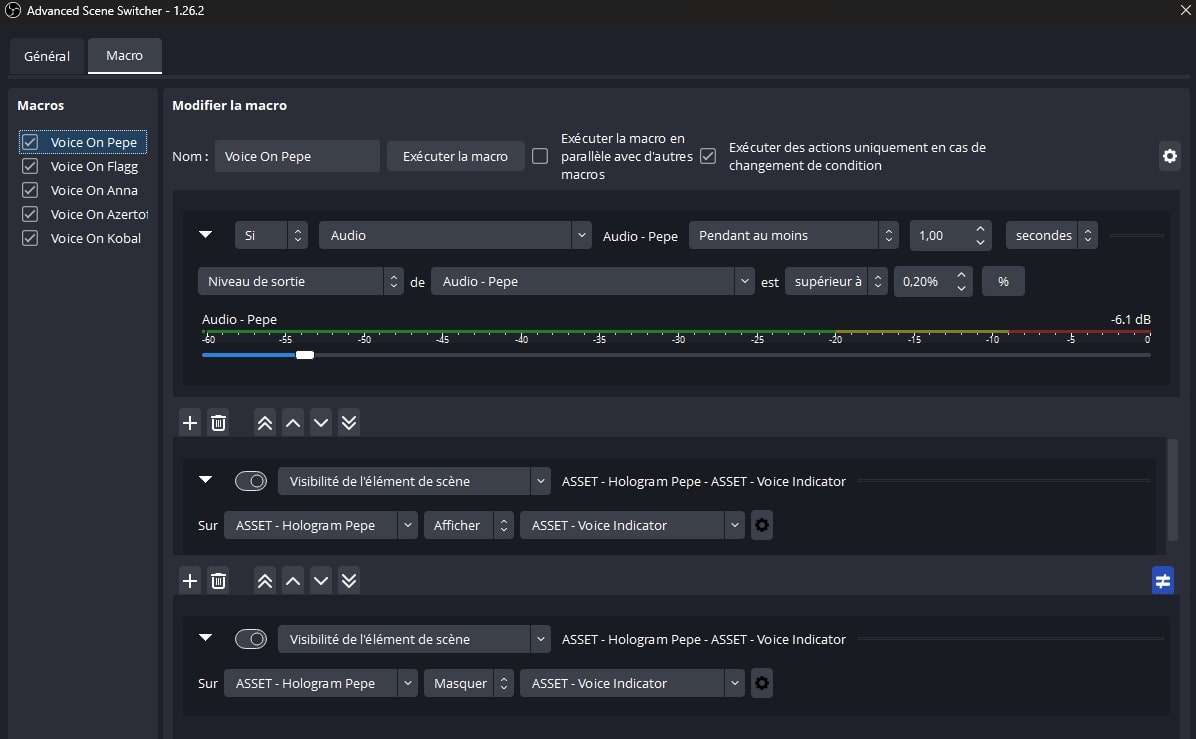Check 'Exécuter la macro en parallèle avec d'autres macros'
This screenshot has width=1196, height=739.
pyautogui.click(x=539, y=156)
